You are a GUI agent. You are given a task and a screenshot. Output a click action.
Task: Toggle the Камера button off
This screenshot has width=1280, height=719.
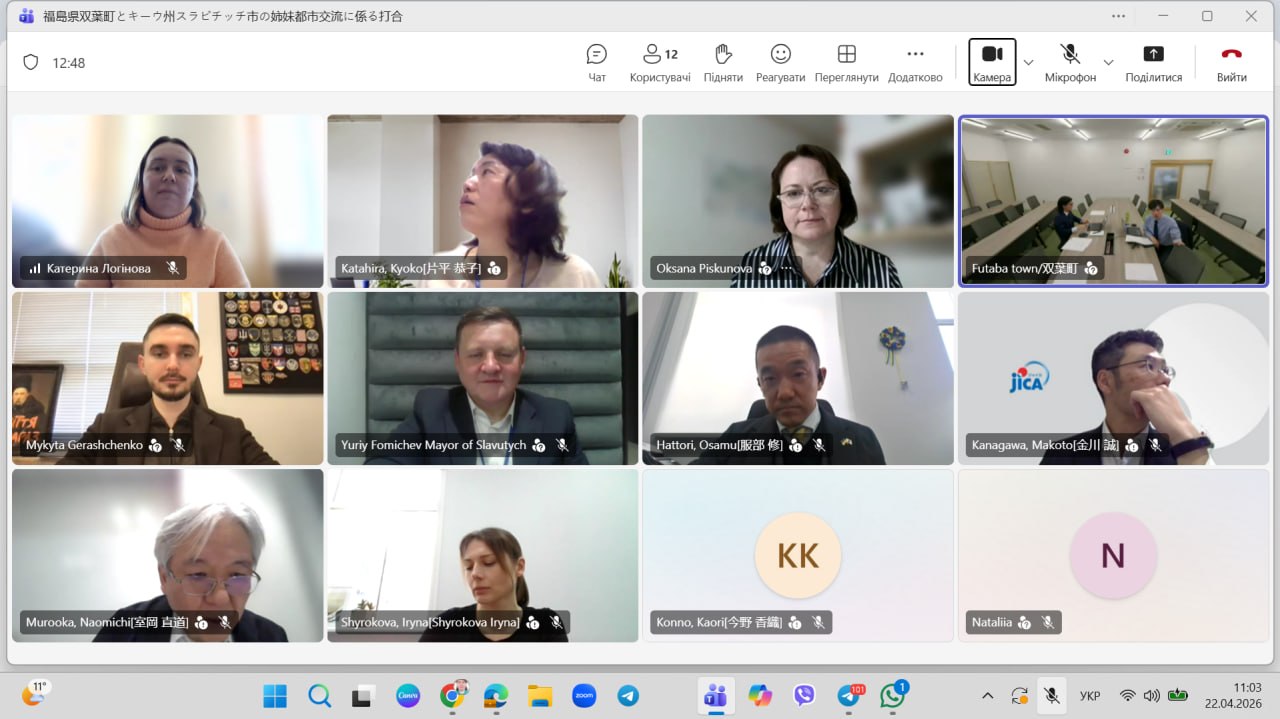click(x=992, y=61)
